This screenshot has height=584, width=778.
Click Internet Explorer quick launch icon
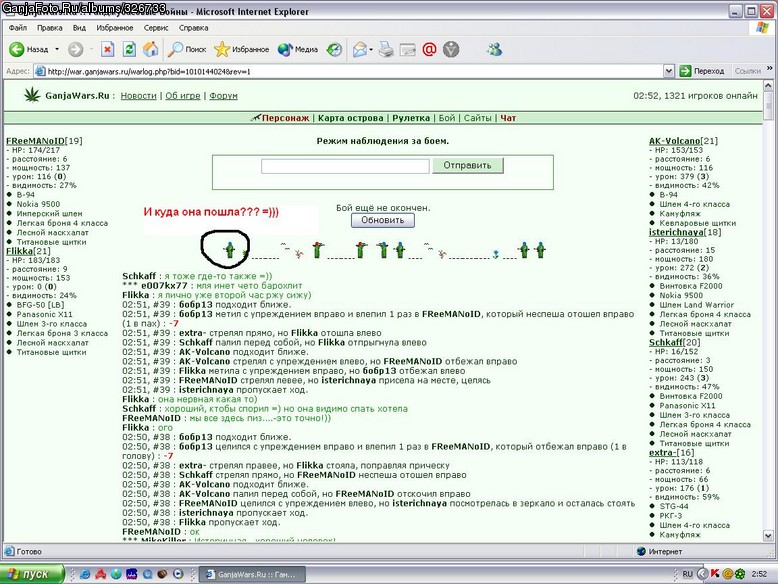point(85,574)
